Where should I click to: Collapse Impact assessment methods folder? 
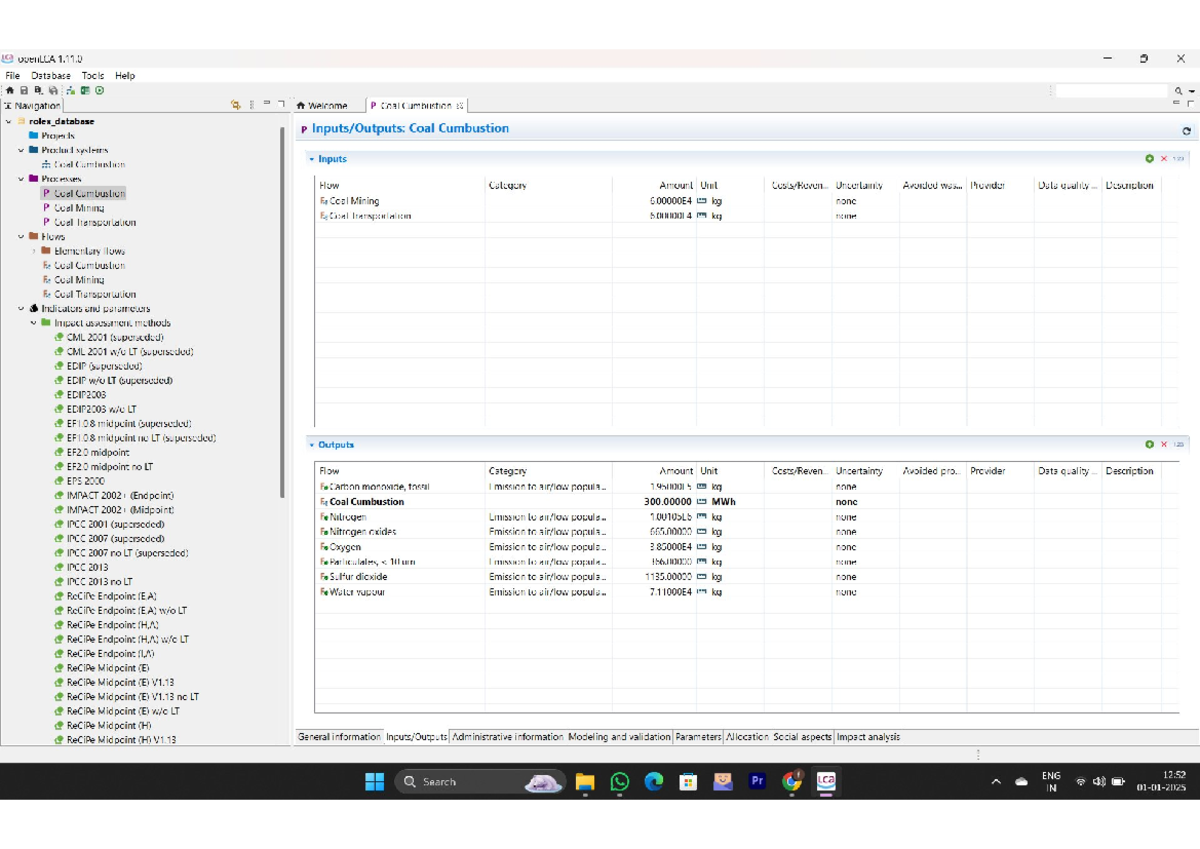tap(34, 323)
